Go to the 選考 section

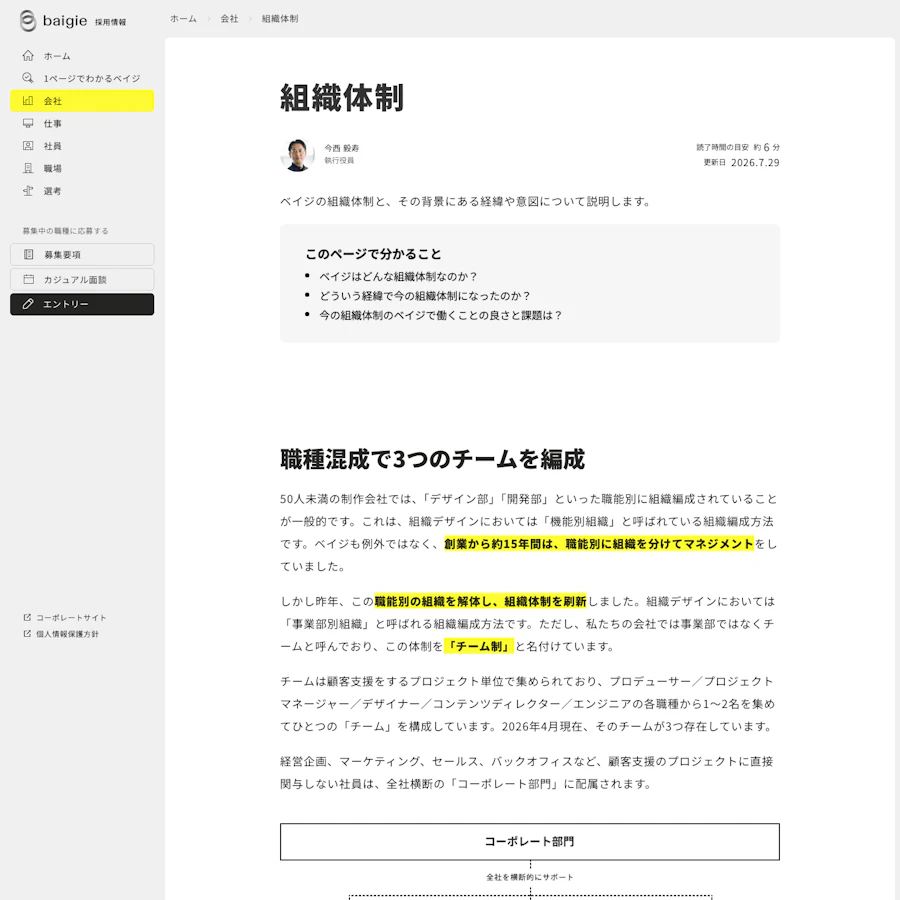[82, 191]
